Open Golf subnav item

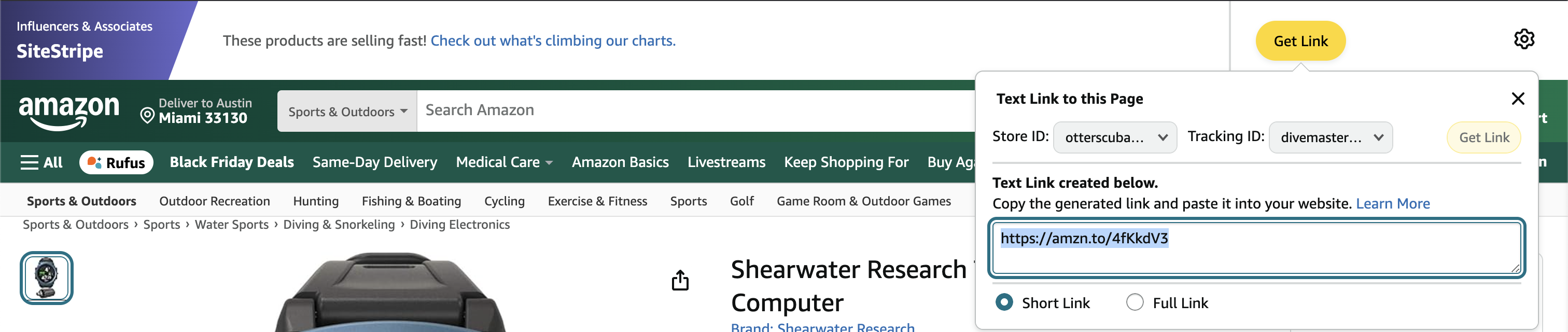pos(741,201)
